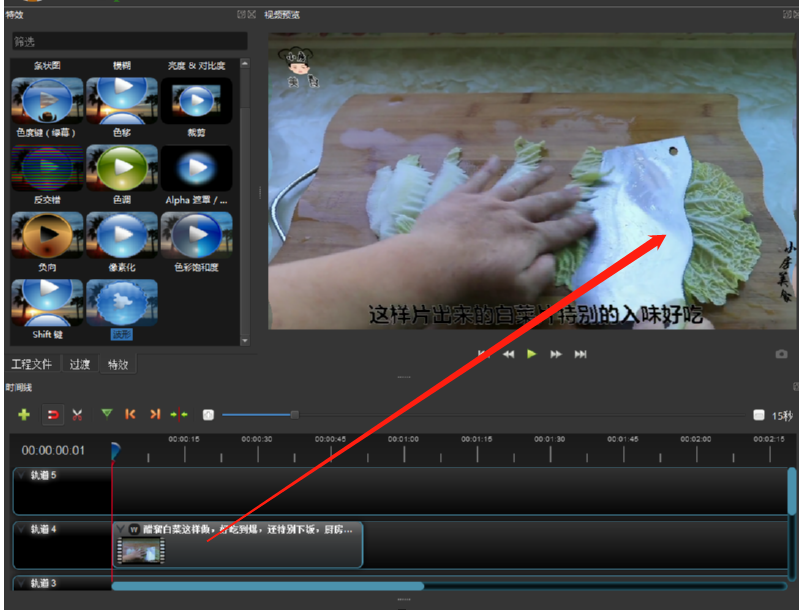This screenshot has height=610, width=799.
Task: Click the camera snapshot icon under the preview
Action: click(x=781, y=354)
